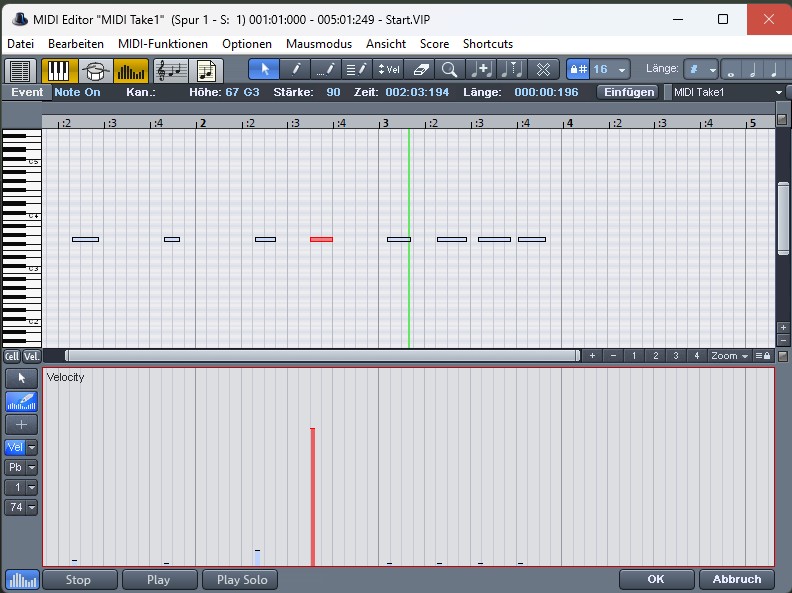Toggle the velocity controller editor view

(x=130, y=70)
